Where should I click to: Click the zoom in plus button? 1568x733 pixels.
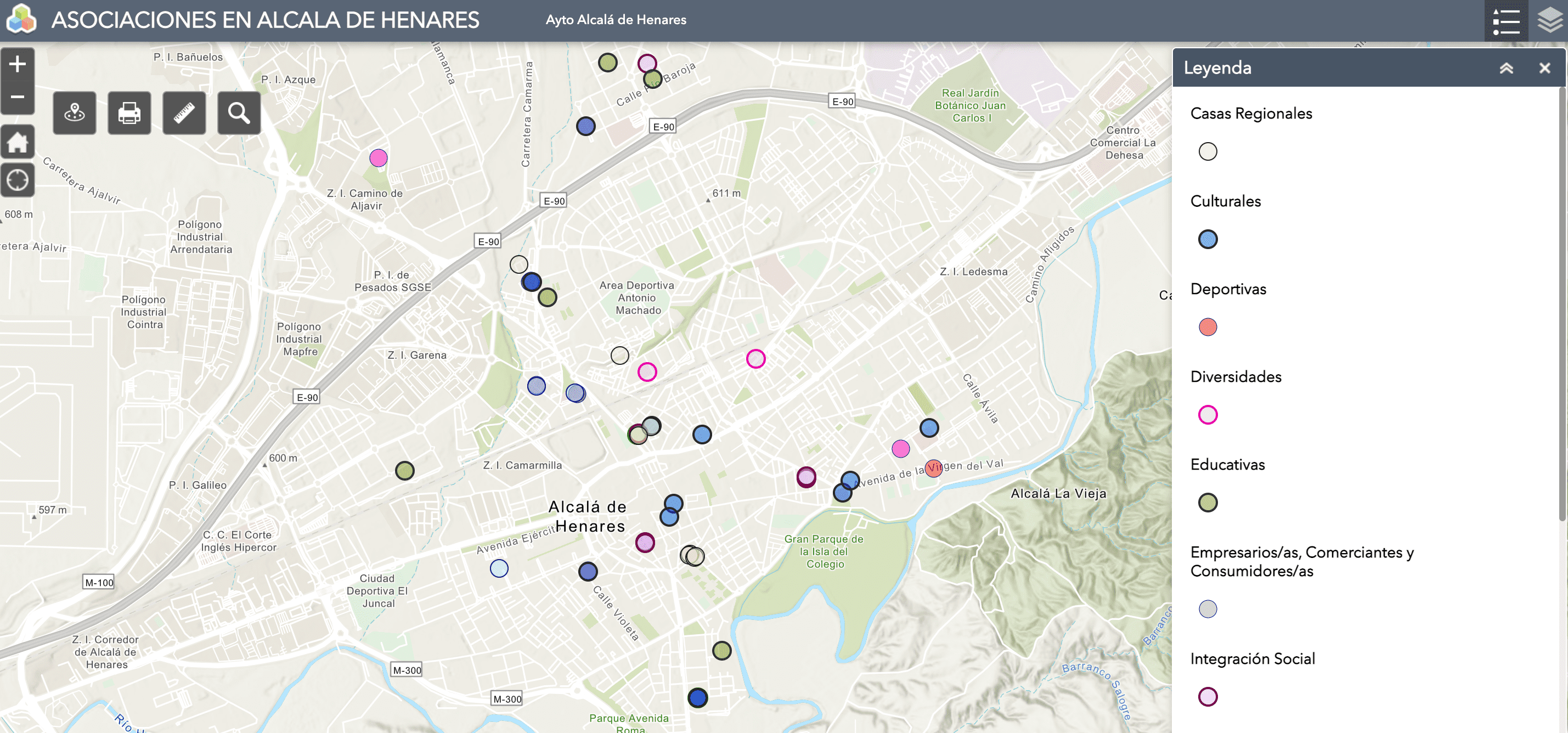17,64
